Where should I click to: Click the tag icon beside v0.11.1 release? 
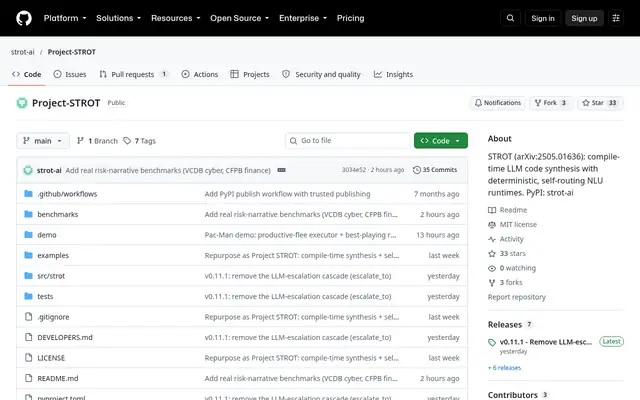(x=492, y=342)
